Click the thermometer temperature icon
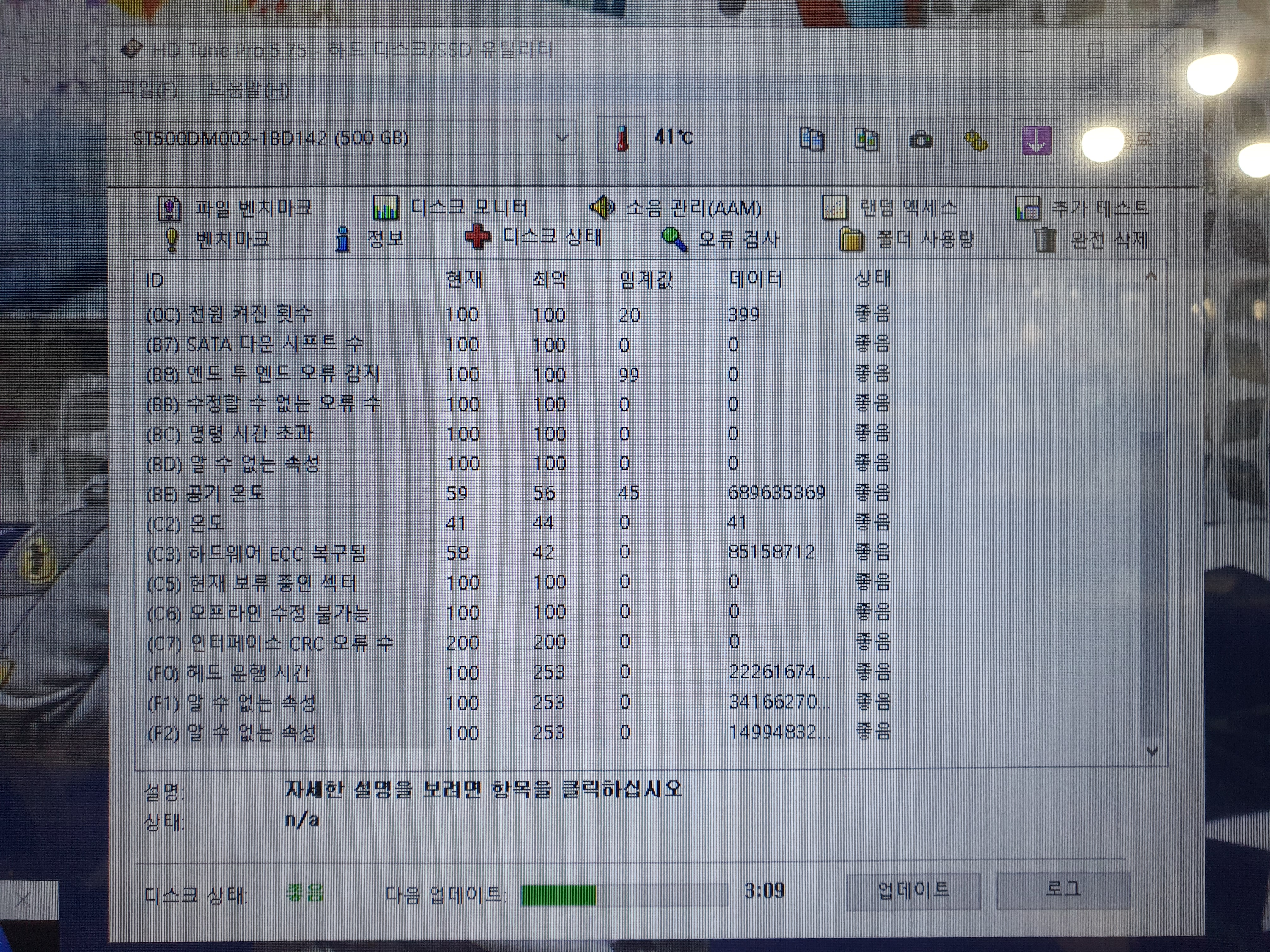The height and width of the screenshot is (952, 1270). click(x=621, y=139)
